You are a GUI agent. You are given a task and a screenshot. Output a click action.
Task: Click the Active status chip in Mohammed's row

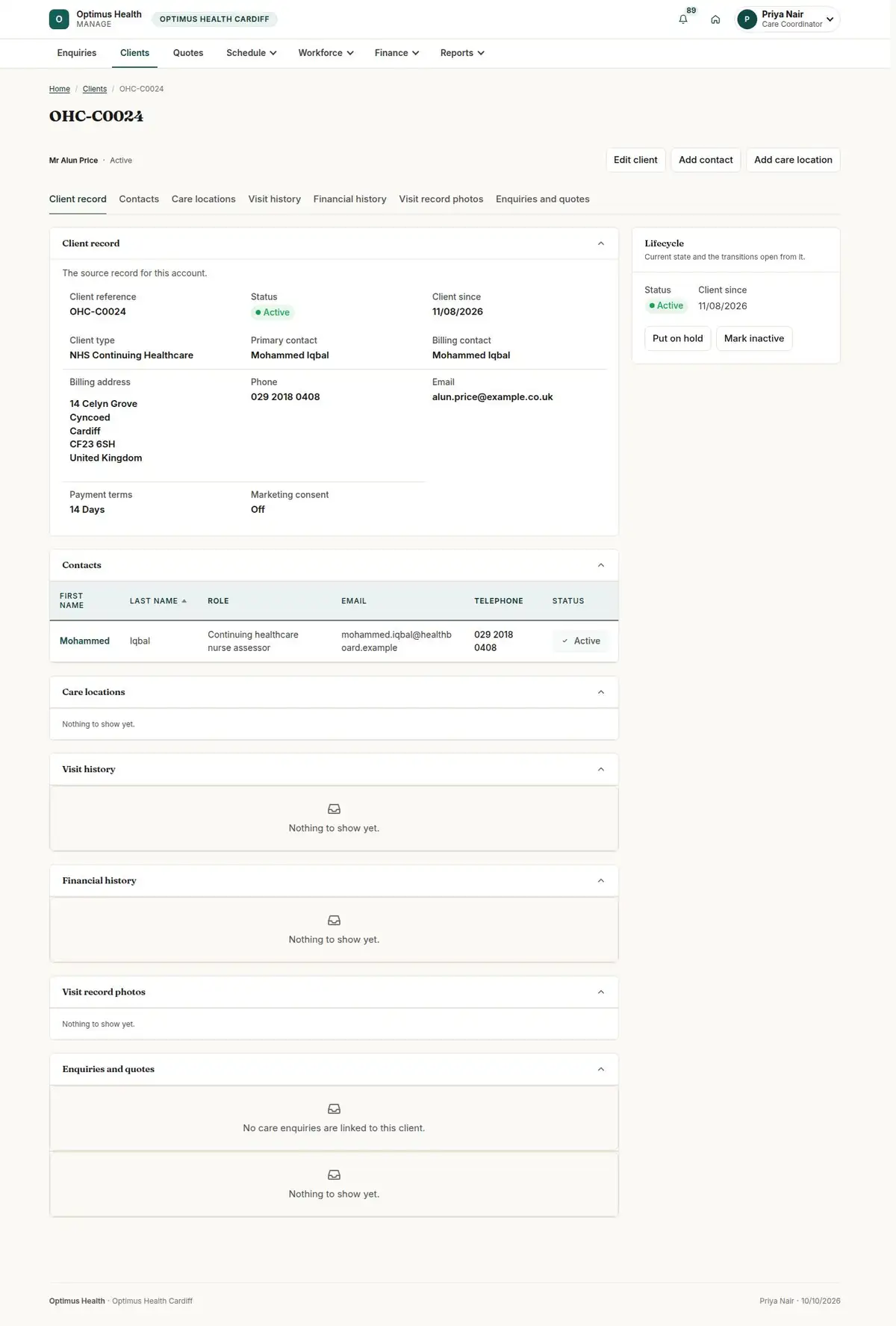tap(581, 641)
